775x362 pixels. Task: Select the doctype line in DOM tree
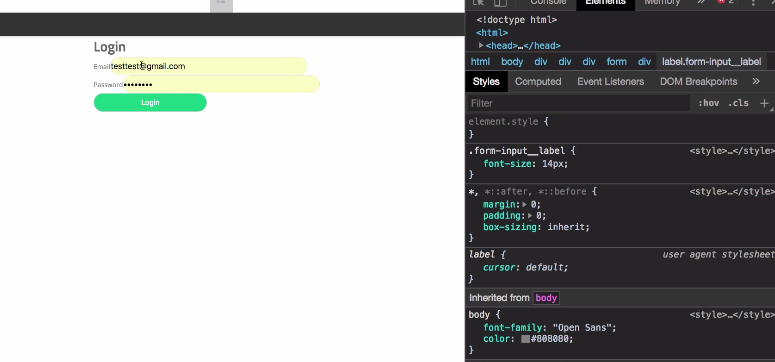pos(517,20)
